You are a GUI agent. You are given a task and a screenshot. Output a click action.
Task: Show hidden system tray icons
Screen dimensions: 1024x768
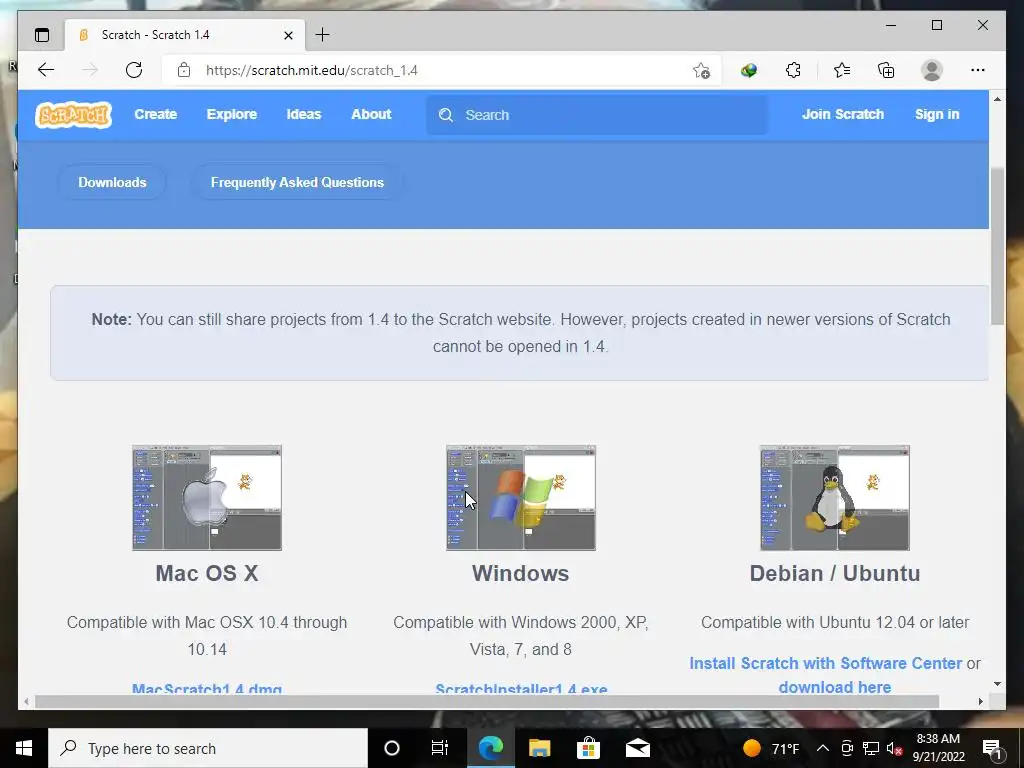click(823, 748)
